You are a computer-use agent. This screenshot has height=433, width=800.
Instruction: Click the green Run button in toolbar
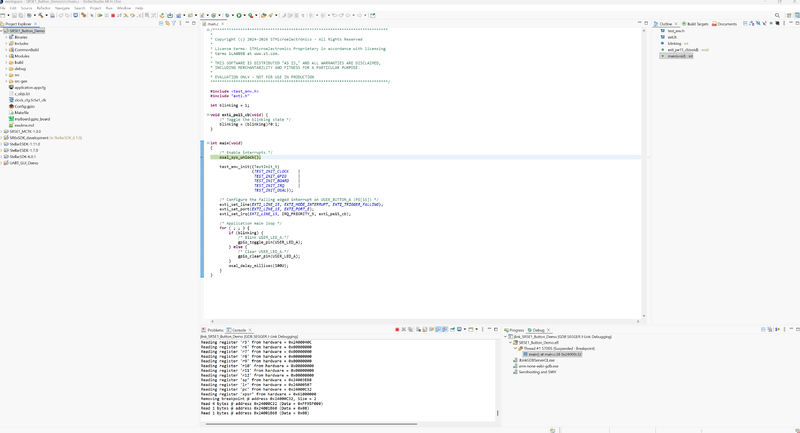[239, 15]
